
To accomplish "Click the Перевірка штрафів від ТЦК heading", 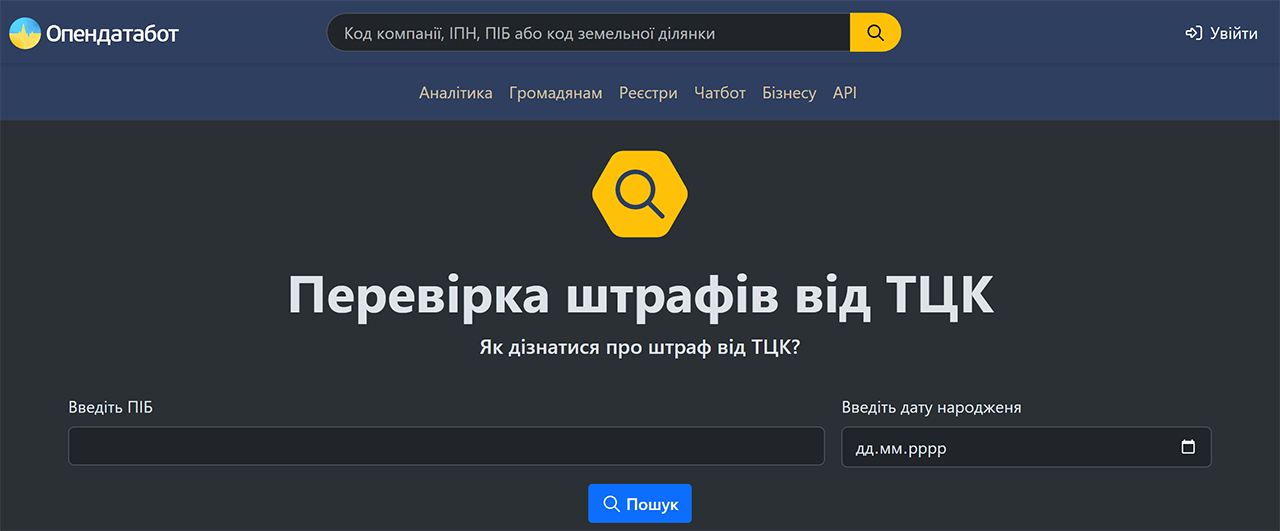I will [640, 295].
